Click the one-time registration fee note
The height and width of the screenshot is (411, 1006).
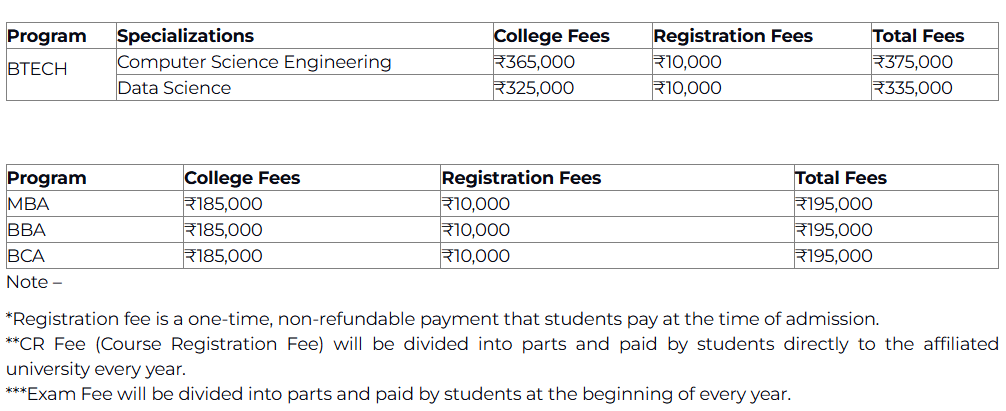[x=442, y=320]
